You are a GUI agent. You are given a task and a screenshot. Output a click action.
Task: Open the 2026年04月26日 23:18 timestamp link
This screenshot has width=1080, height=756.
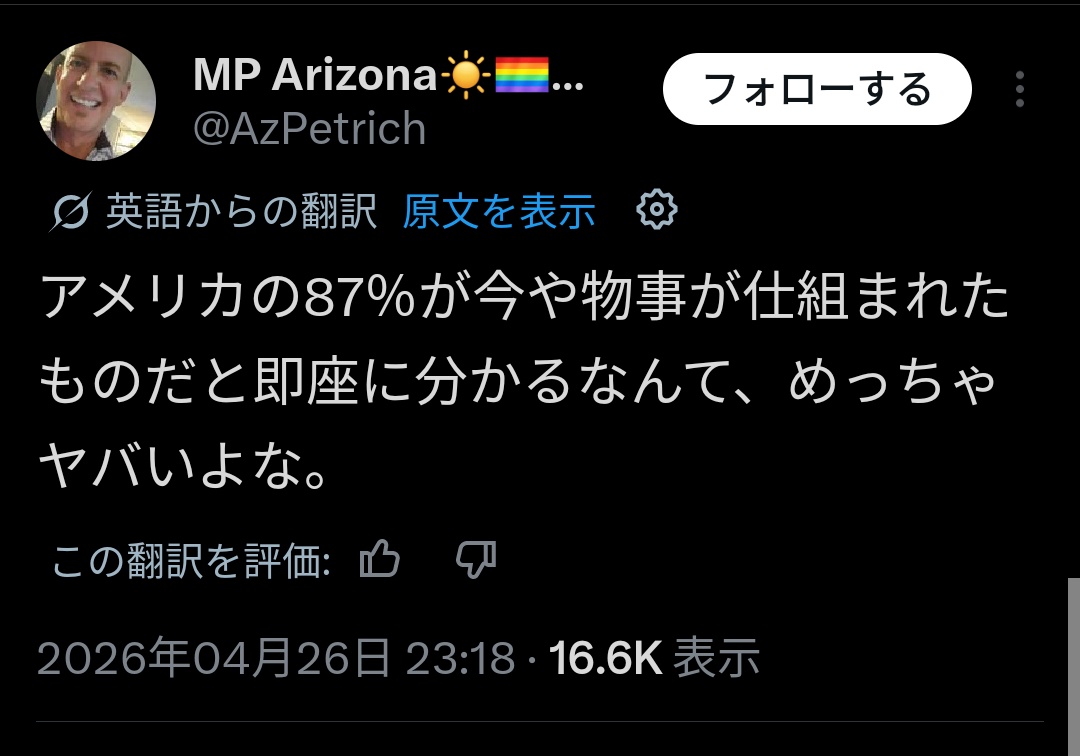[276, 658]
